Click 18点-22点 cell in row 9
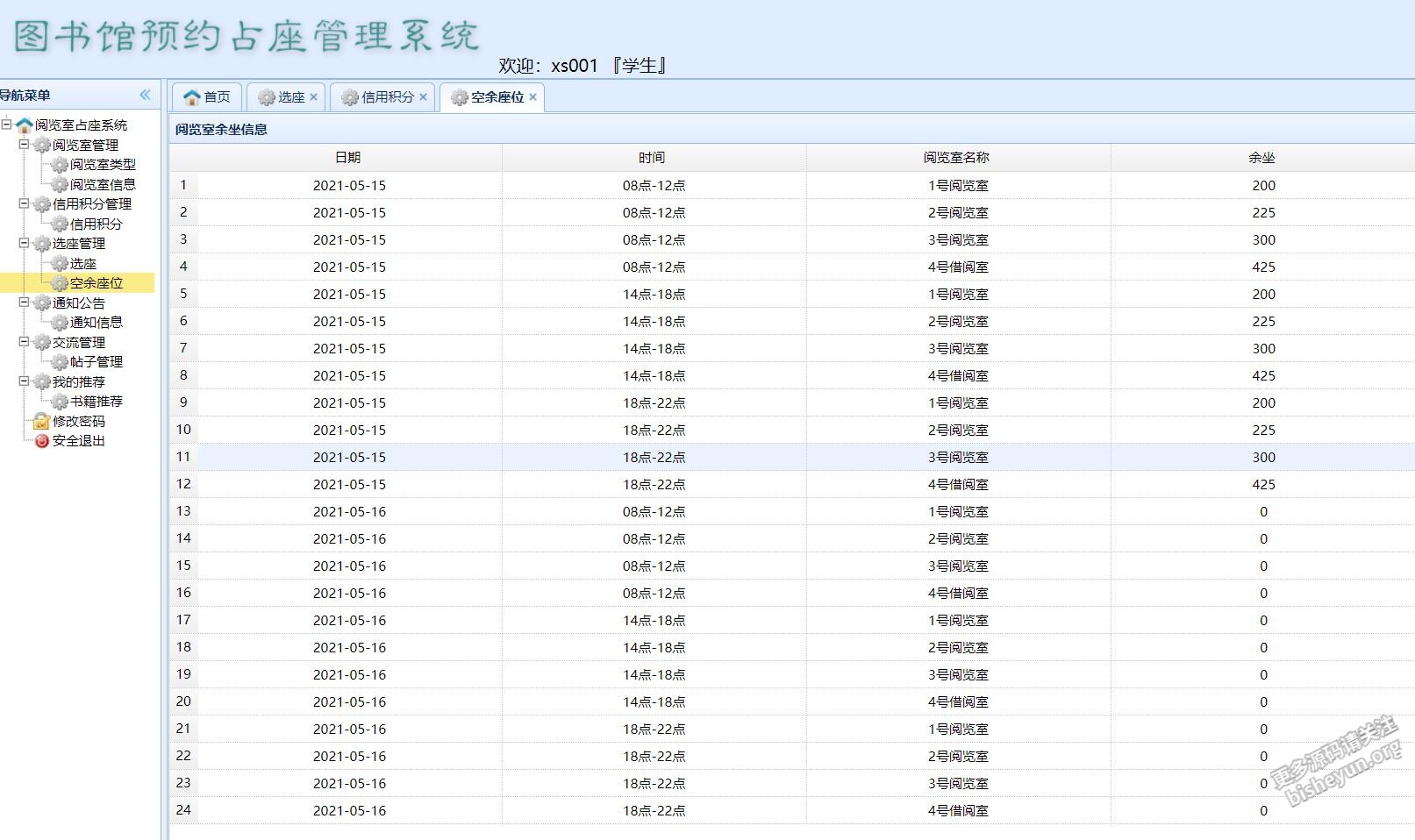This screenshot has height=840, width=1415. pos(654,402)
